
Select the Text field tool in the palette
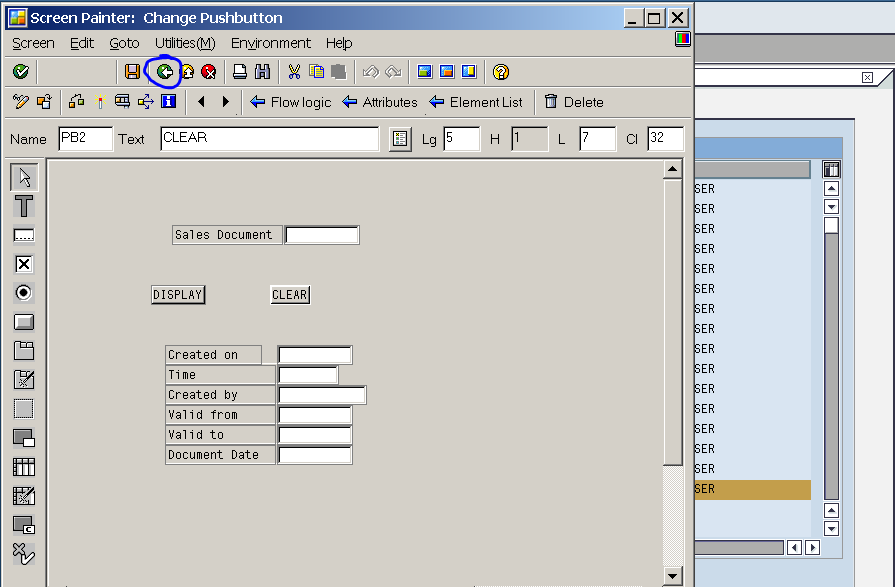point(25,205)
